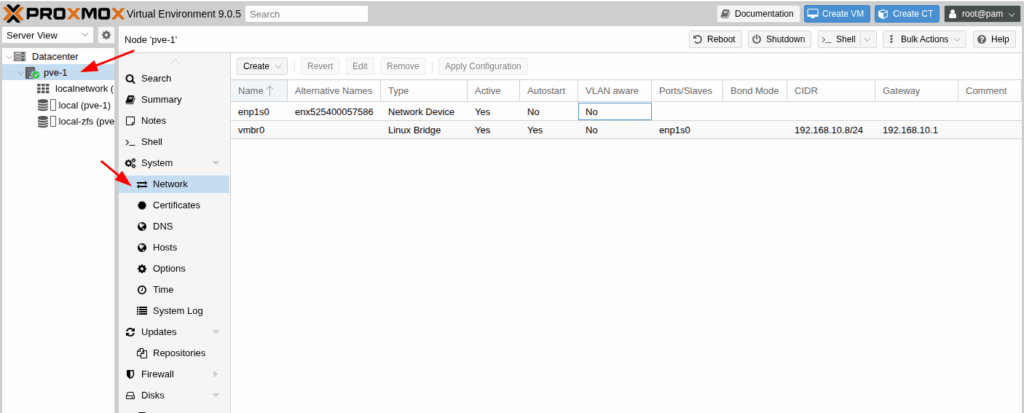Click the top search field
Viewport: 1024px width, 413px height.
(x=307, y=14)
